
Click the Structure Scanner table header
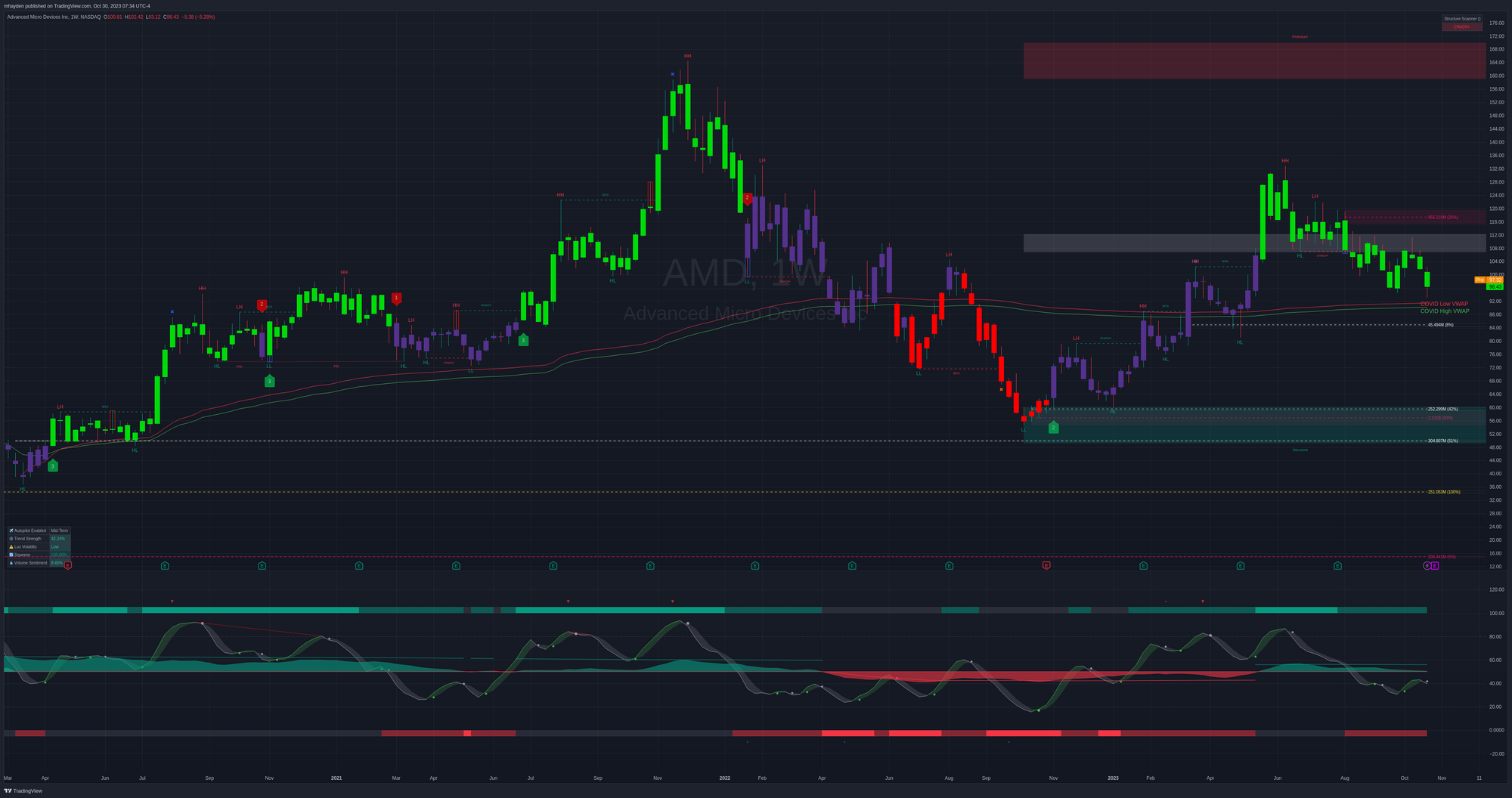click(1461, 19)
